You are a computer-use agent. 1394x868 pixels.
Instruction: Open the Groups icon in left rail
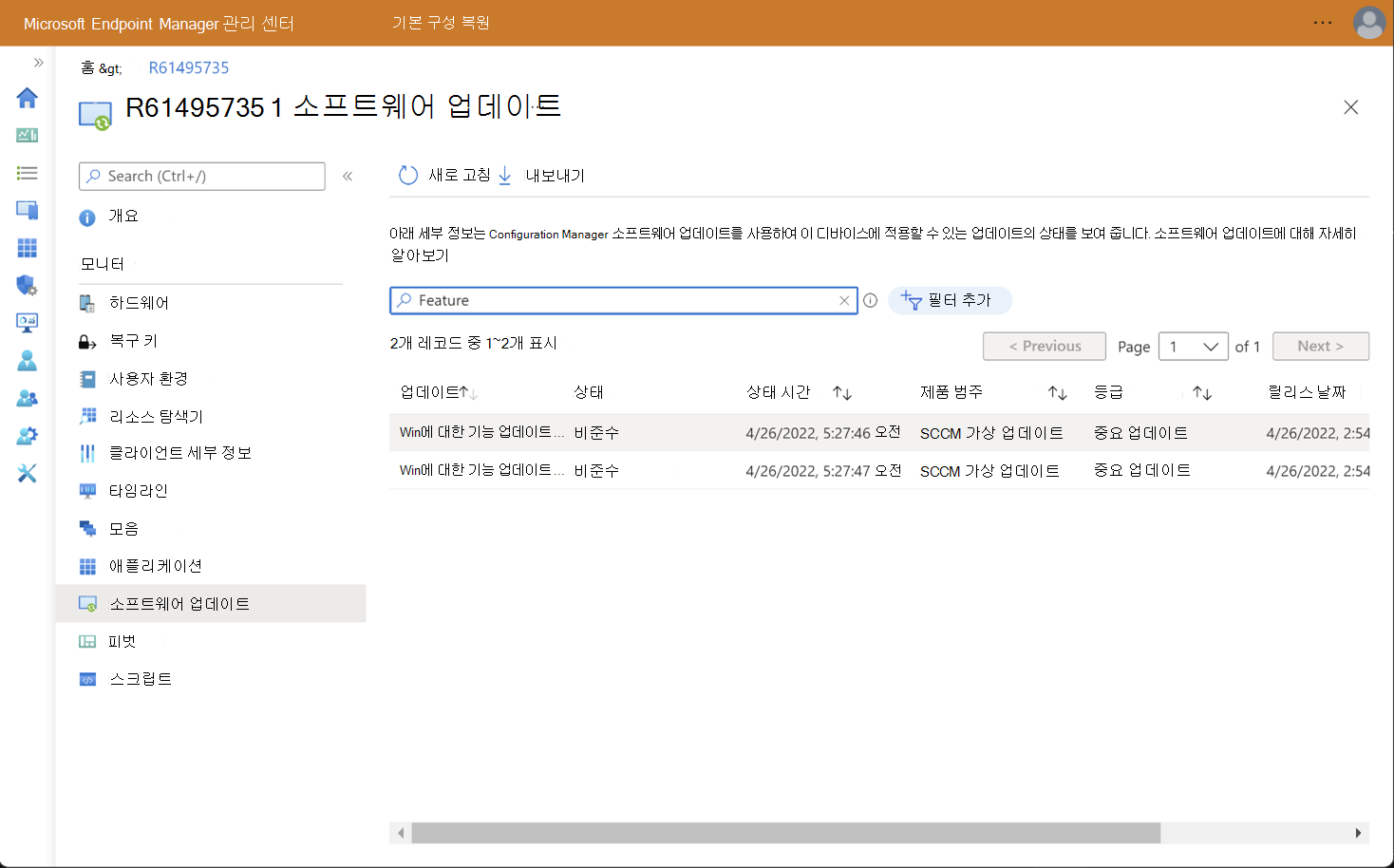(x=27, y=399)
